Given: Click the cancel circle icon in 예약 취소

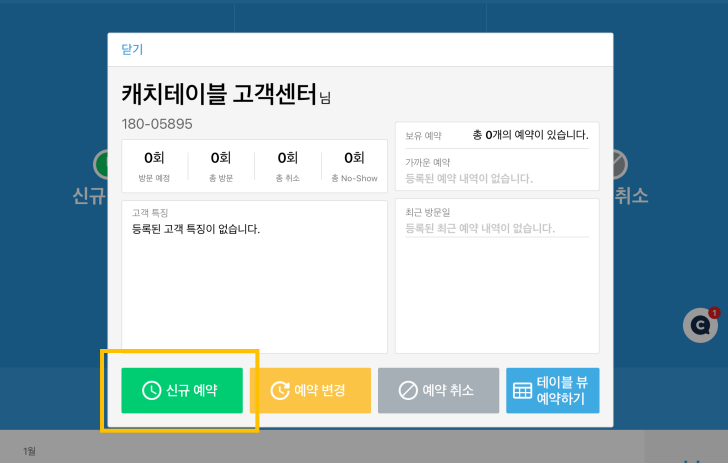Looking at the screenshot, I should coord(408,391).
